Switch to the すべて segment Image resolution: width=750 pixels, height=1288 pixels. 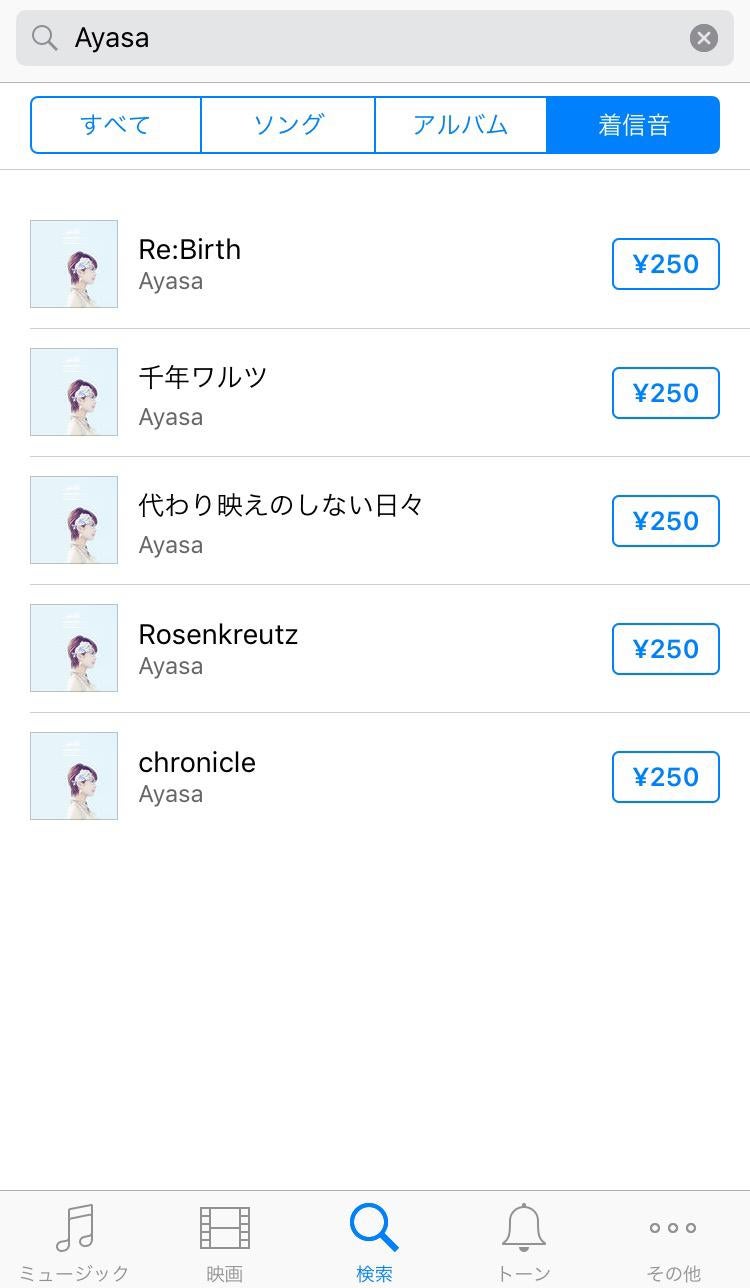[116, 125]
